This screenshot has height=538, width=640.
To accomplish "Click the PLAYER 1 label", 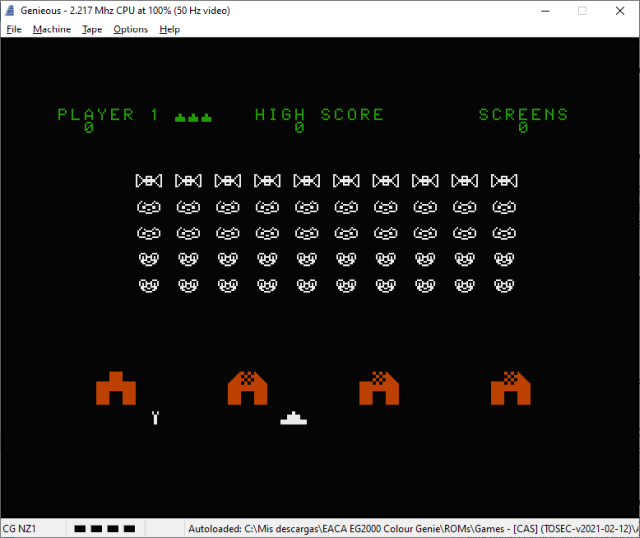I will coord(107,115).
